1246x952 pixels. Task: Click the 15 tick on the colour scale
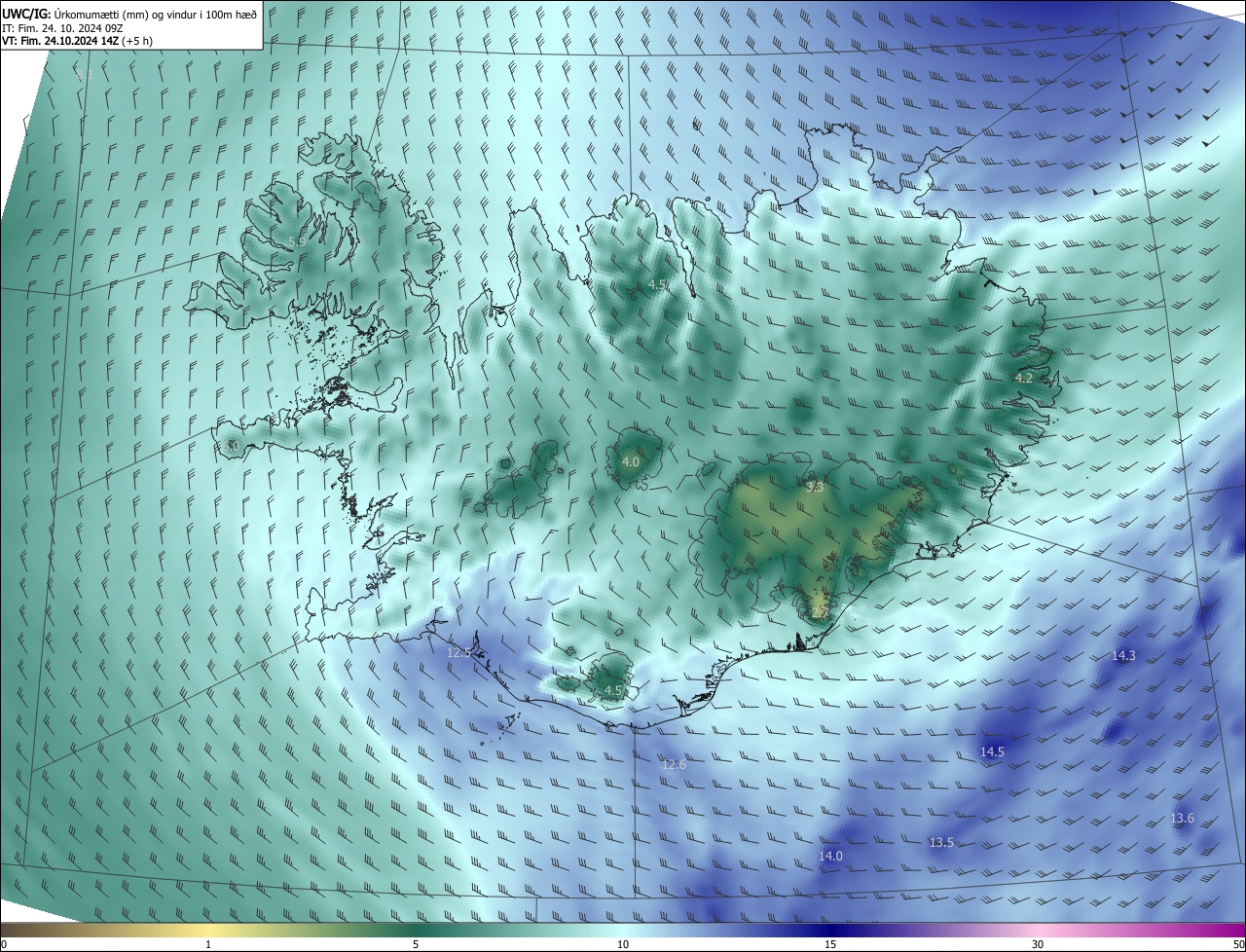point(830,944)
